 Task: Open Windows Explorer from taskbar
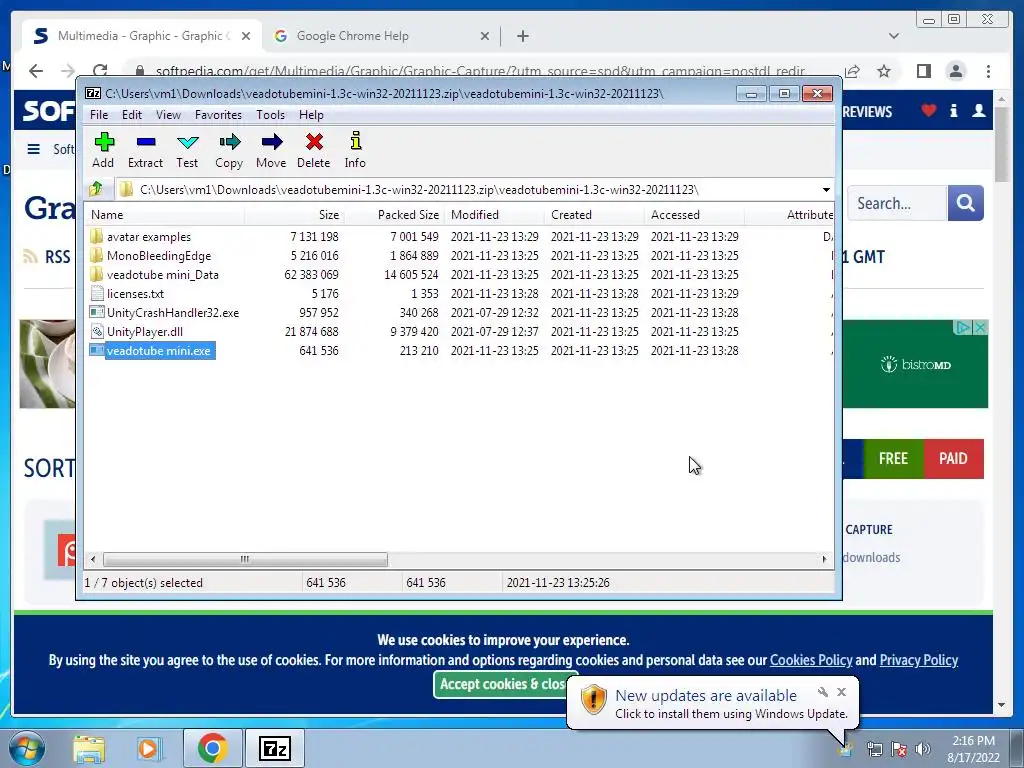pos(89,749)
